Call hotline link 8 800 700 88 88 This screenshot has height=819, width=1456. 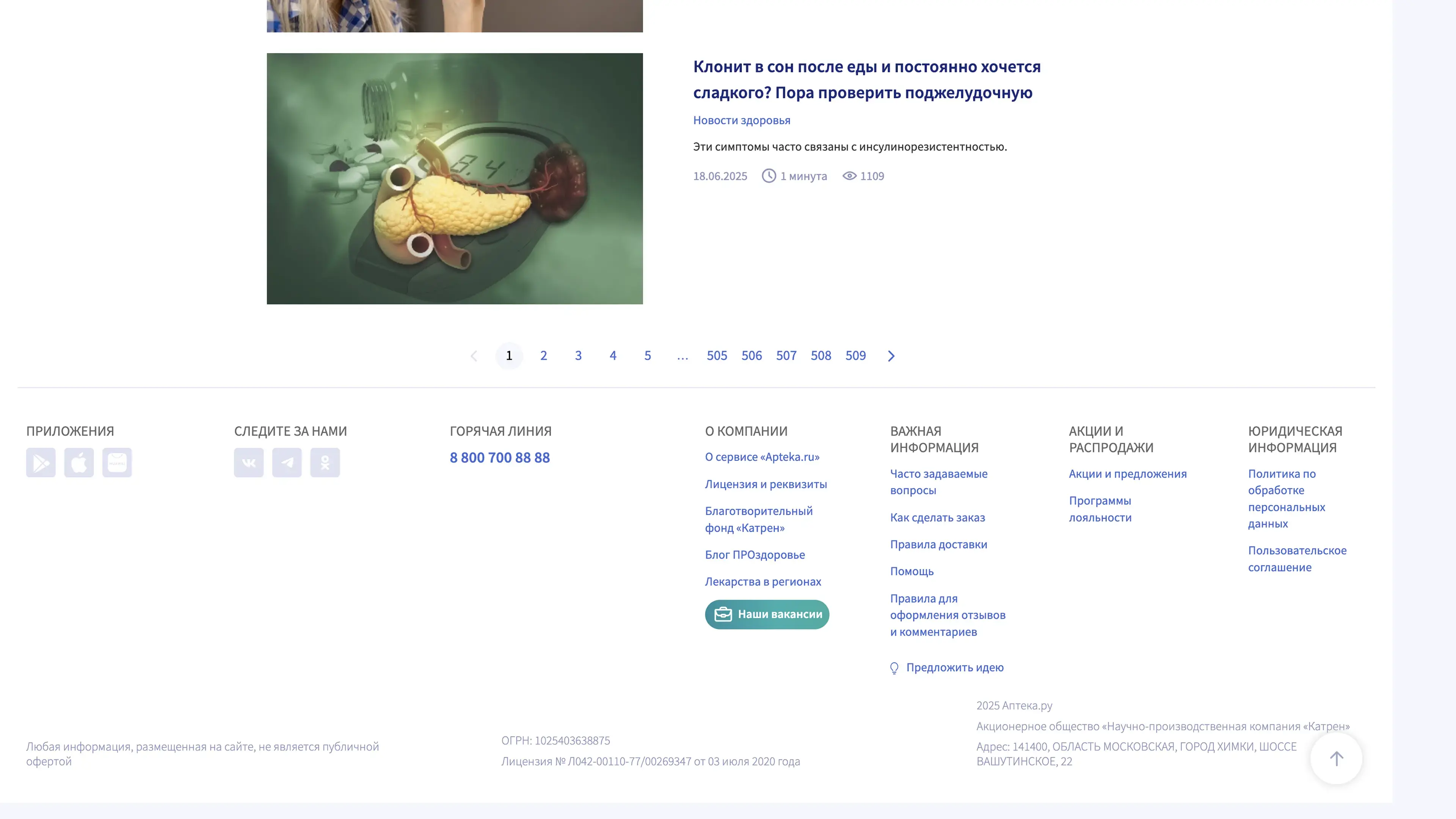(500, 457)
